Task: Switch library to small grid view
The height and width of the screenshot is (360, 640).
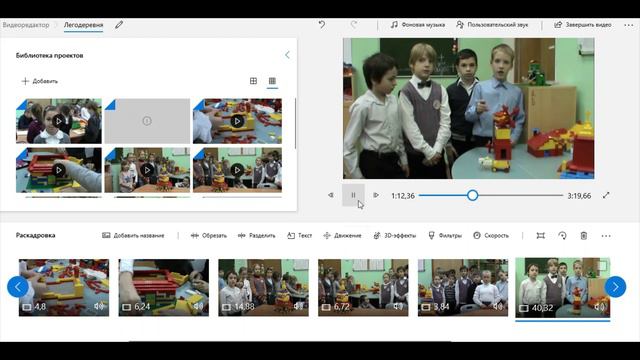Action: (272, 81)
